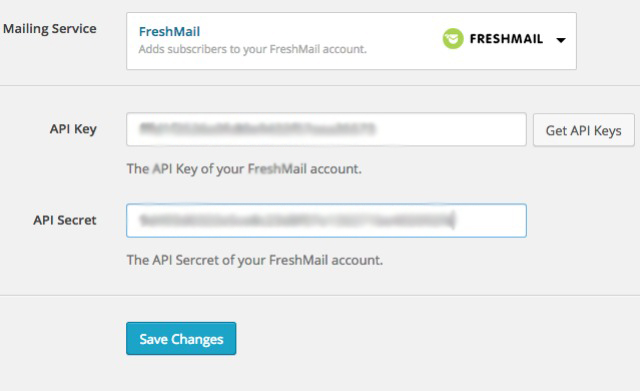640x391 pixels.
Task: Click empty space at right of API Key field
Action: pyautogui.click(x=449, y=129)
